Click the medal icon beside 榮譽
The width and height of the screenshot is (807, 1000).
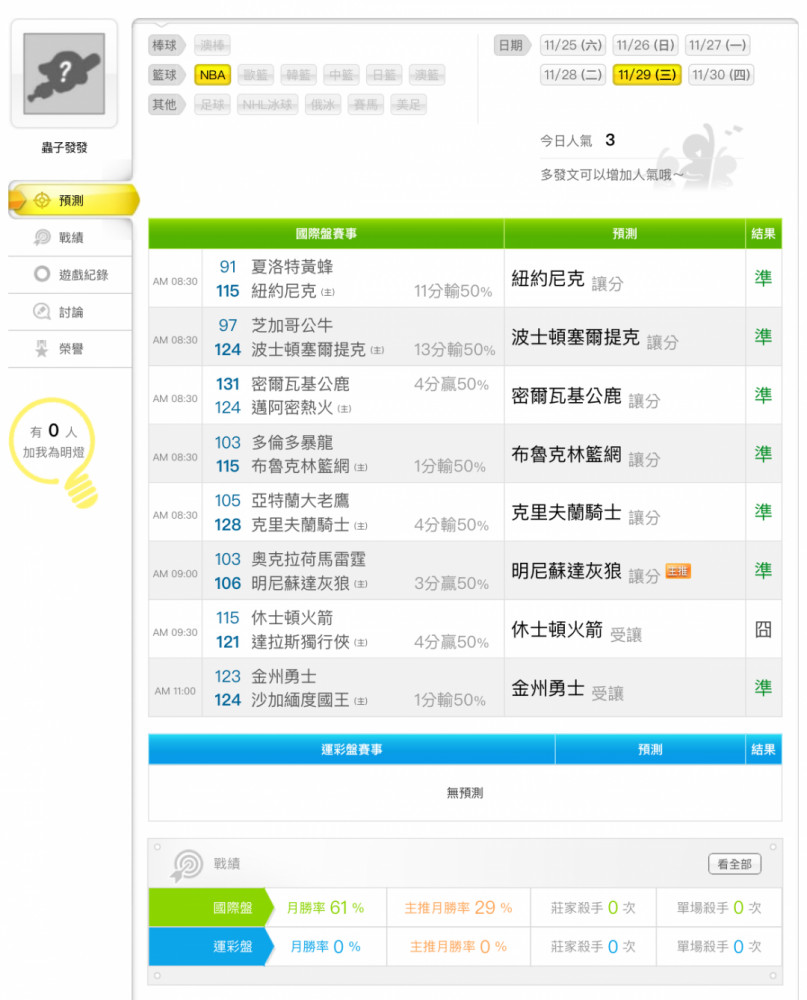point(41,348)
